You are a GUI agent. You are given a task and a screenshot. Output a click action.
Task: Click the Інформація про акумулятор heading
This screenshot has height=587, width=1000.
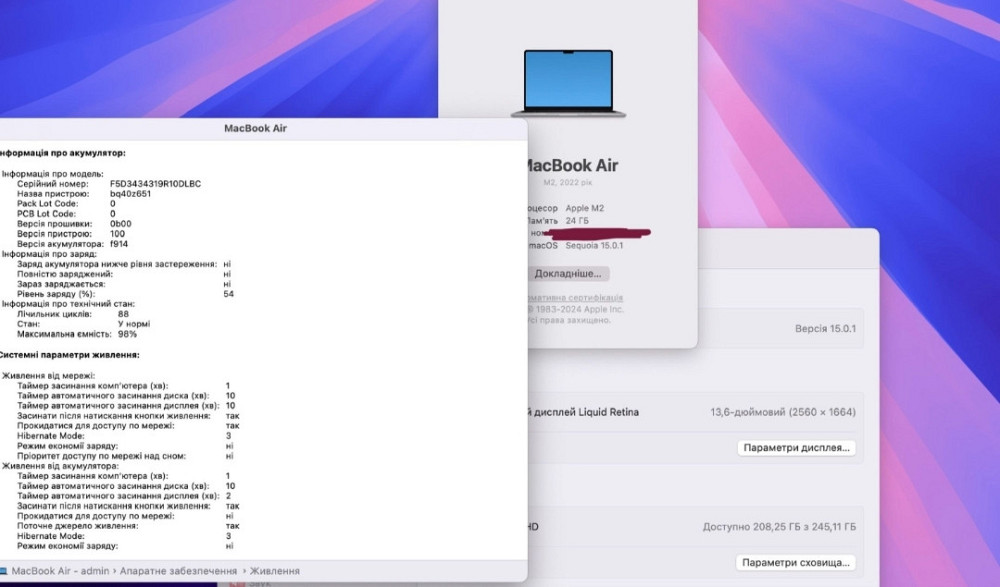(63, 153)
